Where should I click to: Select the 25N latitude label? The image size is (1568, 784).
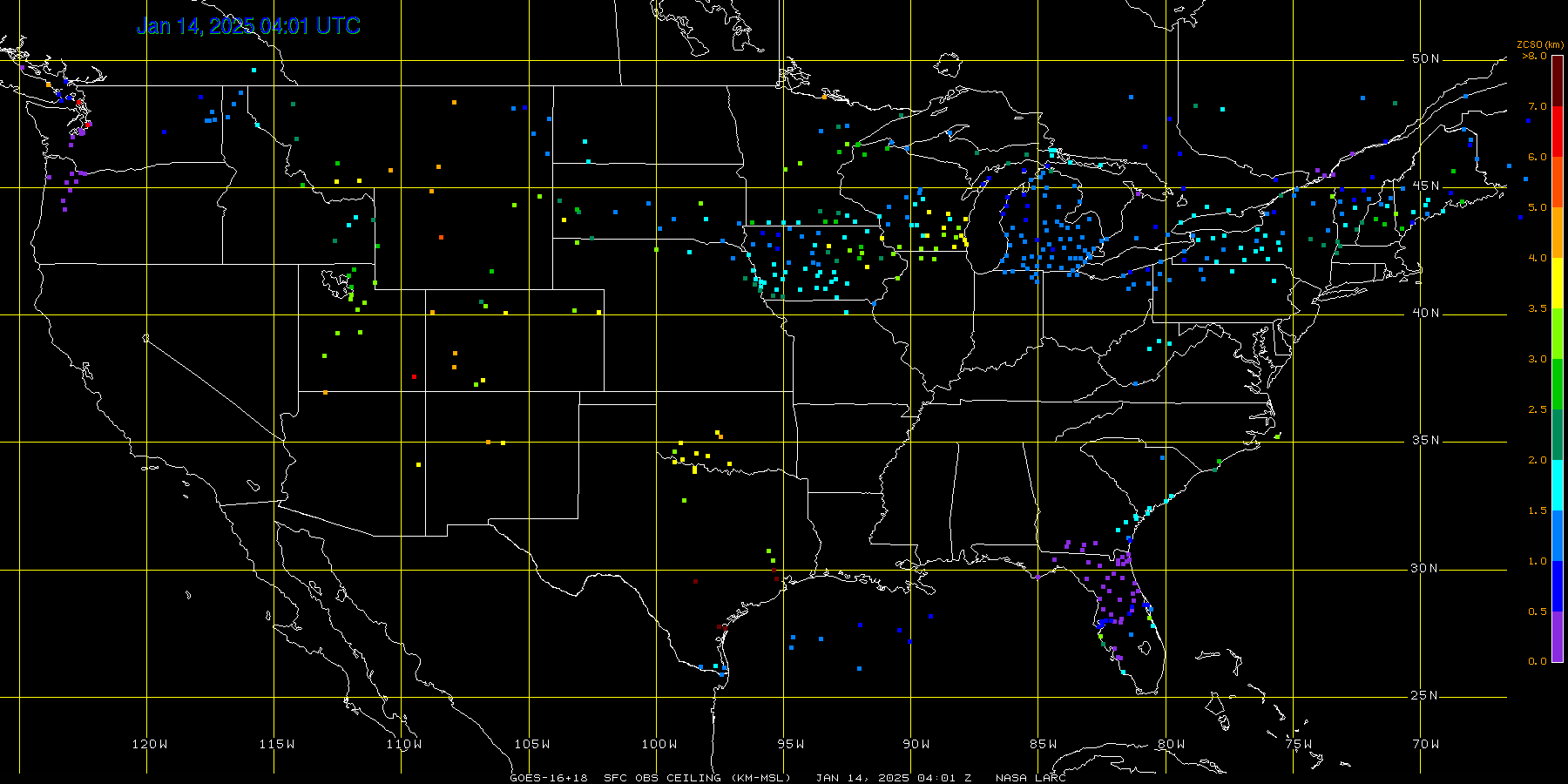click(x=1425, y=695)
